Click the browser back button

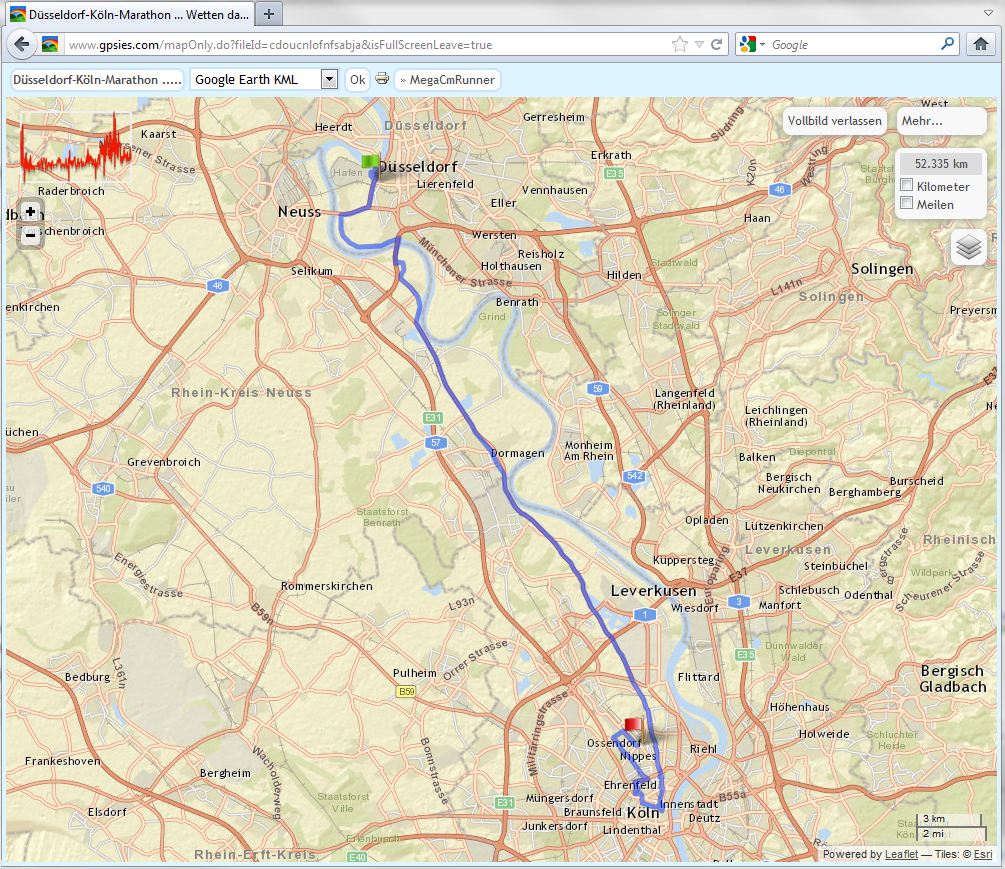point(21,45)
